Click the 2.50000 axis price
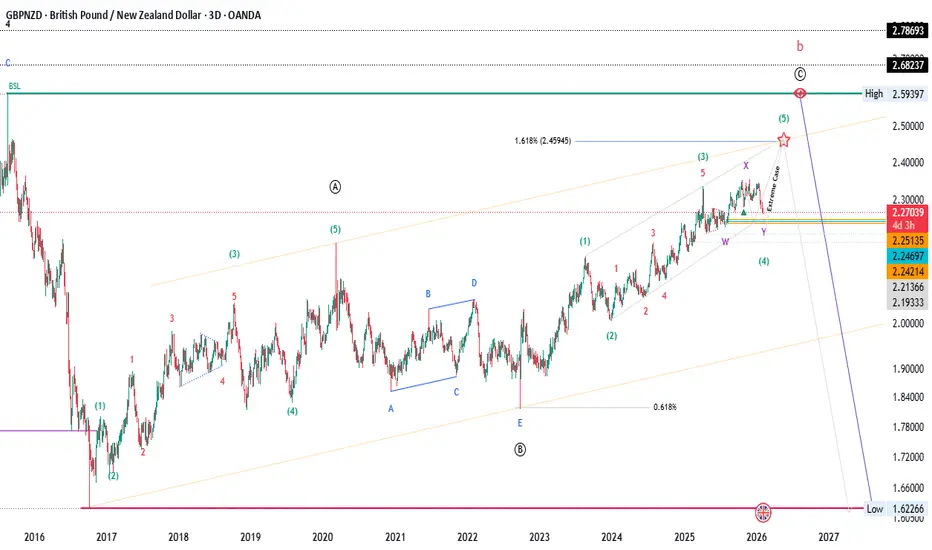 click(x=908, y=125)
